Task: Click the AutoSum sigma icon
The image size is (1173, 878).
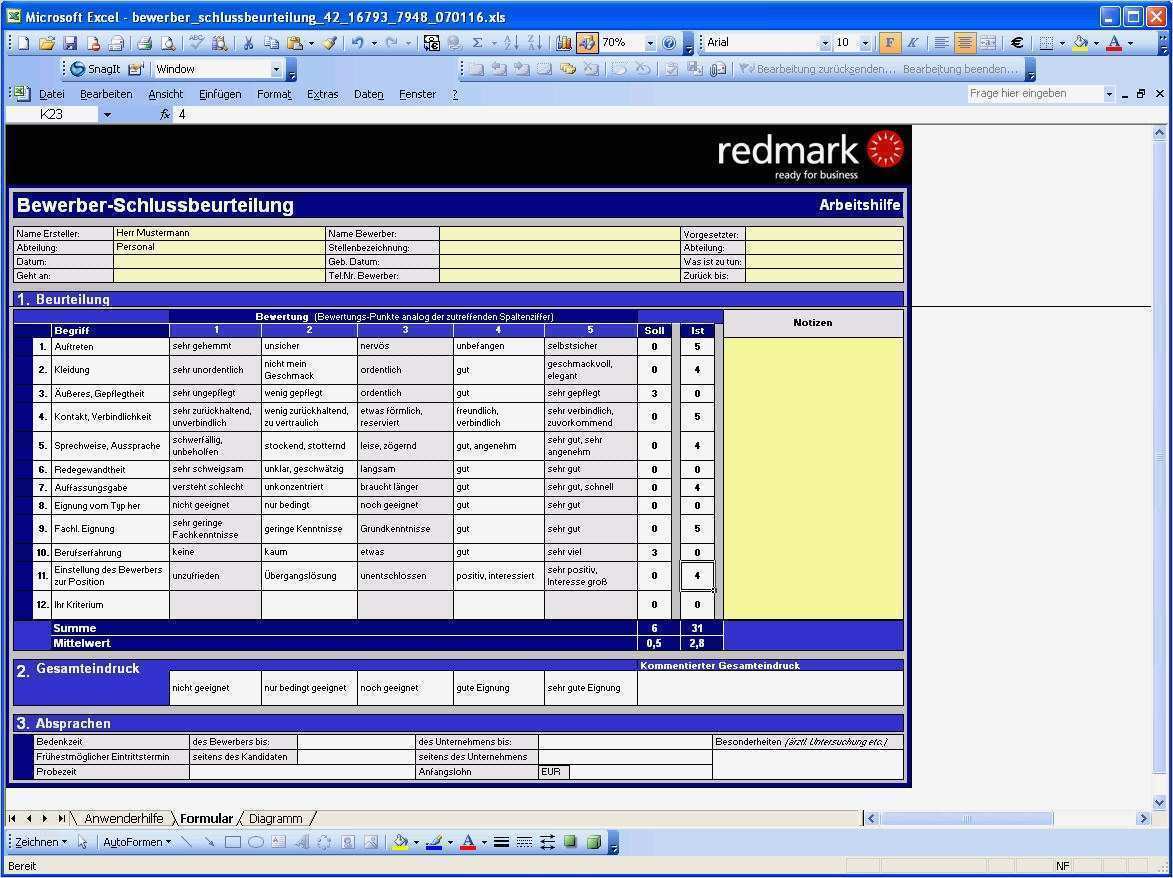Action: [477, 43]
